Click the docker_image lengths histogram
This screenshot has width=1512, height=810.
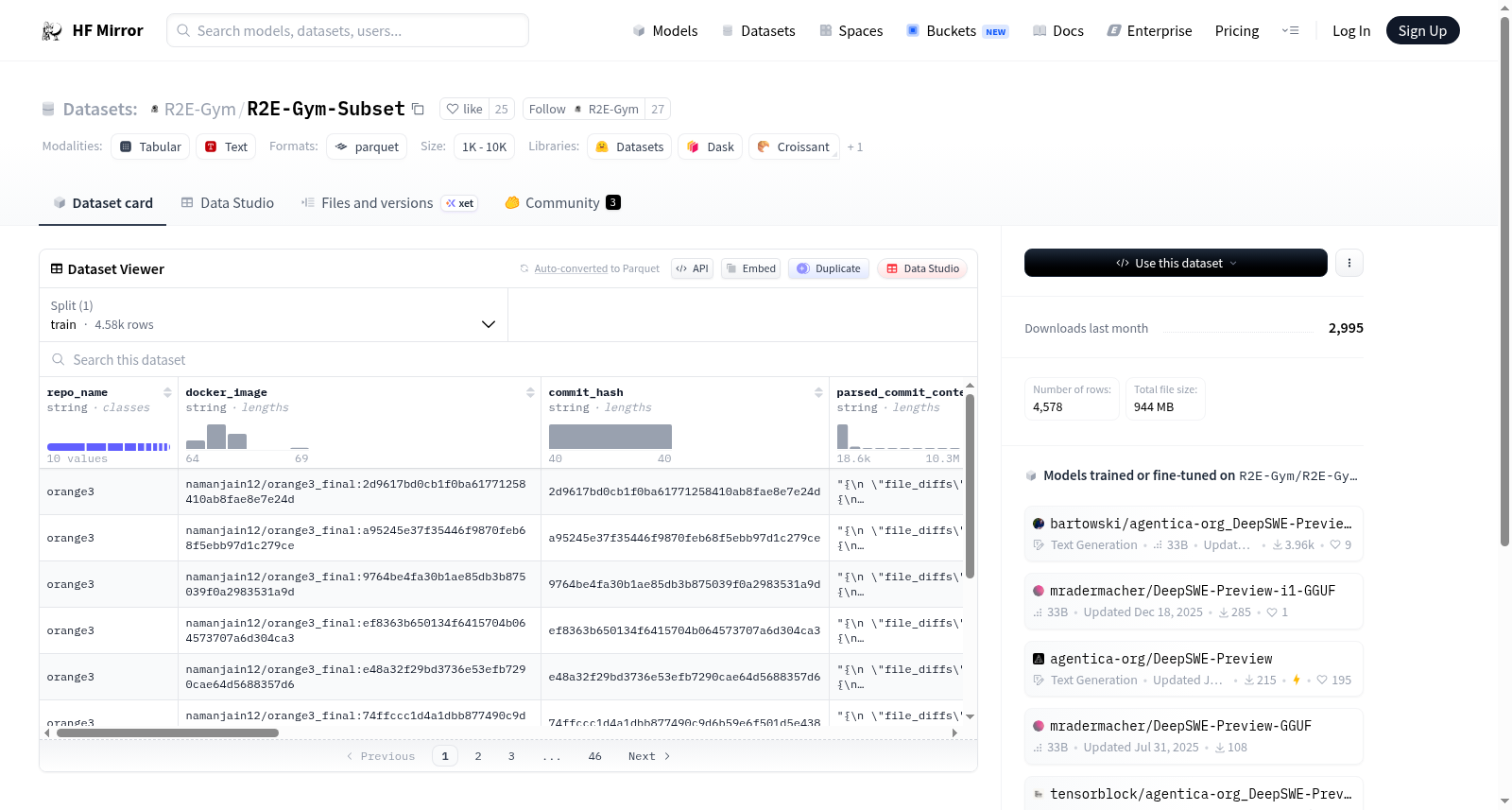click(248, 437)
